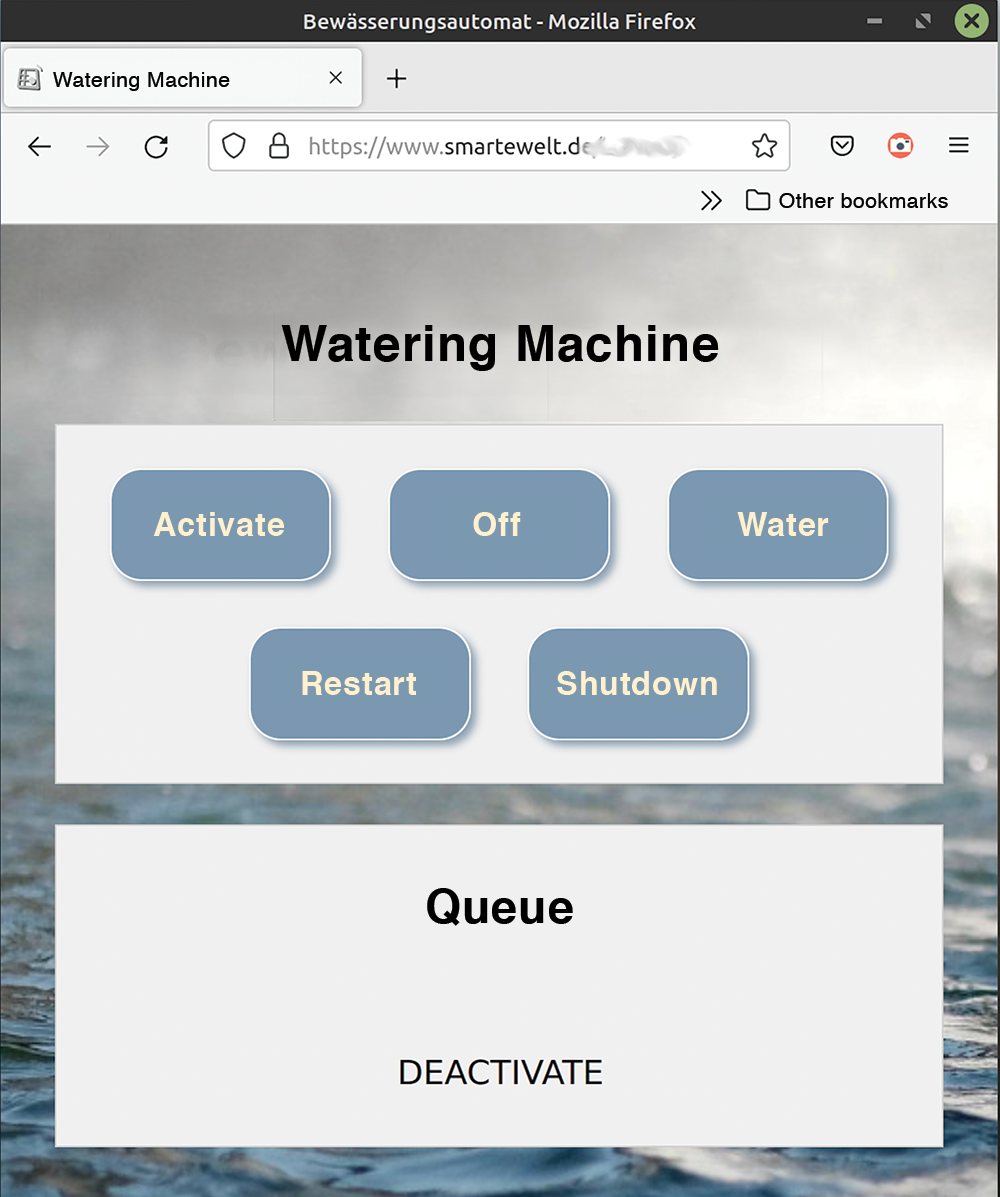This screenshot has width=1000, height=1197.
Task: Select the Watering Machine tab
Action: (x=182, y=78)
